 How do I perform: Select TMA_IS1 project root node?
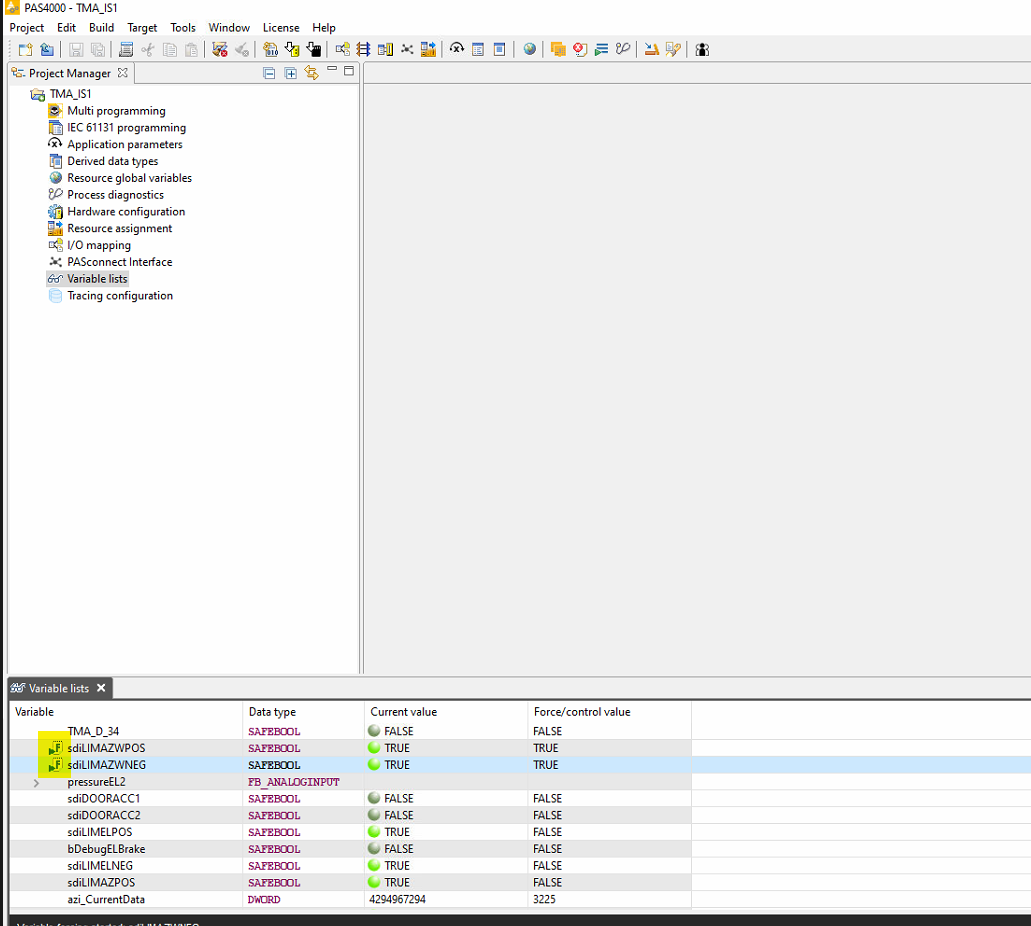[x=70, y=94]
